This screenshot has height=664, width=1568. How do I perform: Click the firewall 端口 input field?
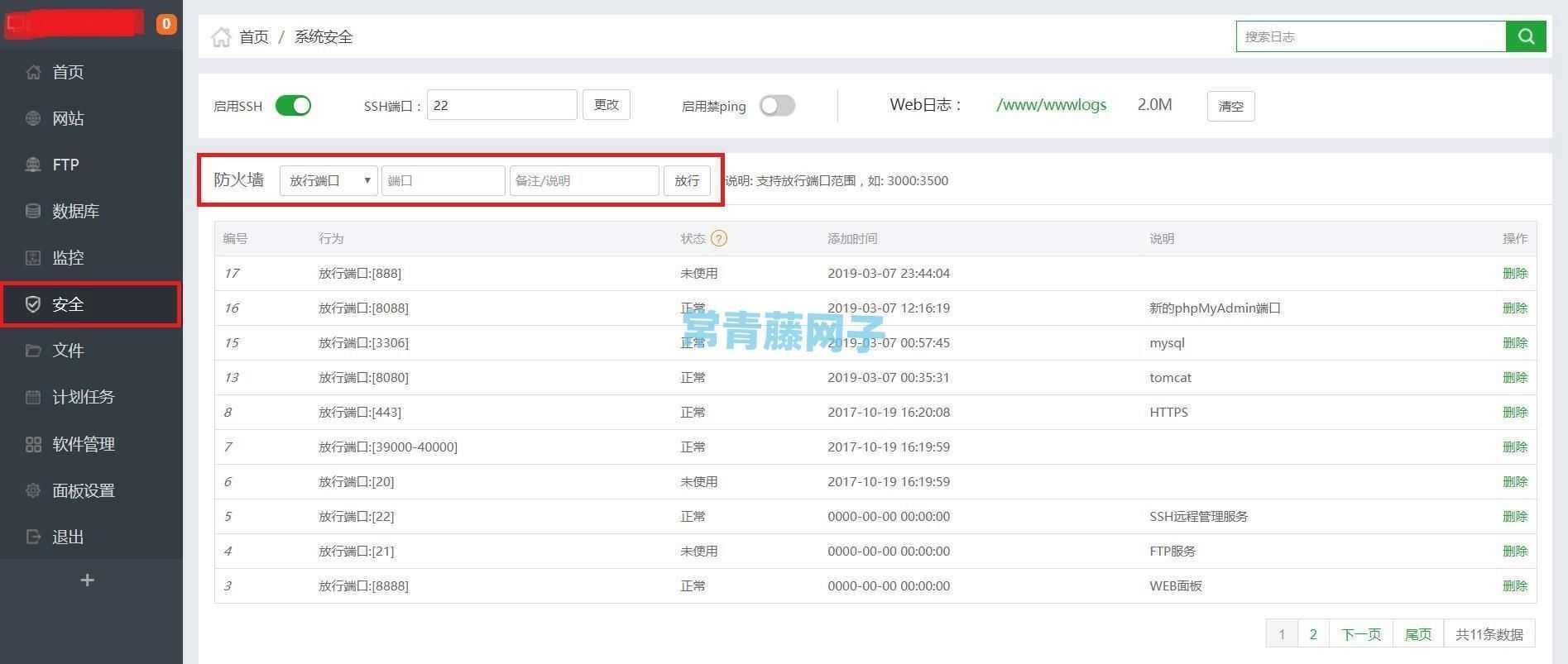pos(443,180)
